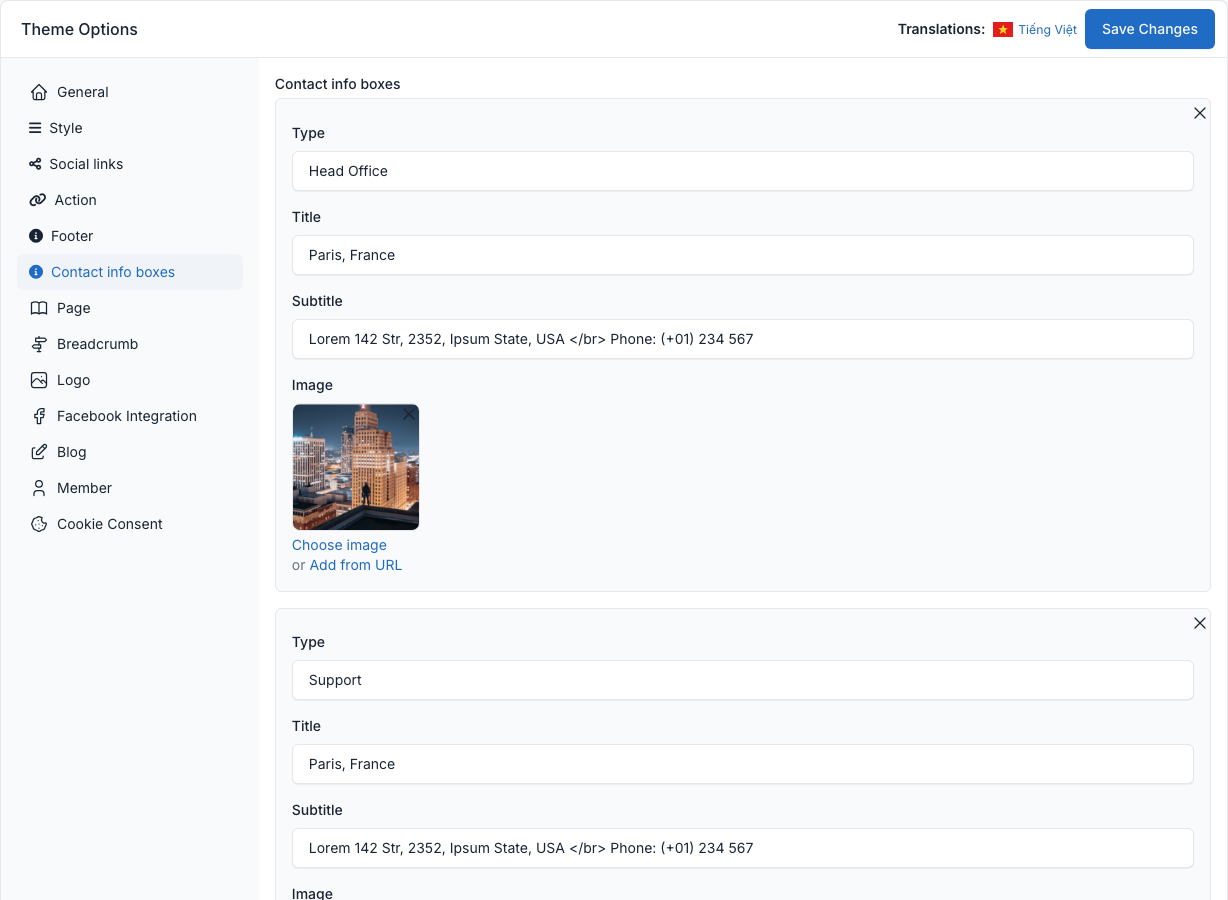Click the Head Office type field
The height and width of the screenshot is (900, 1228).
tap(743, 171)
